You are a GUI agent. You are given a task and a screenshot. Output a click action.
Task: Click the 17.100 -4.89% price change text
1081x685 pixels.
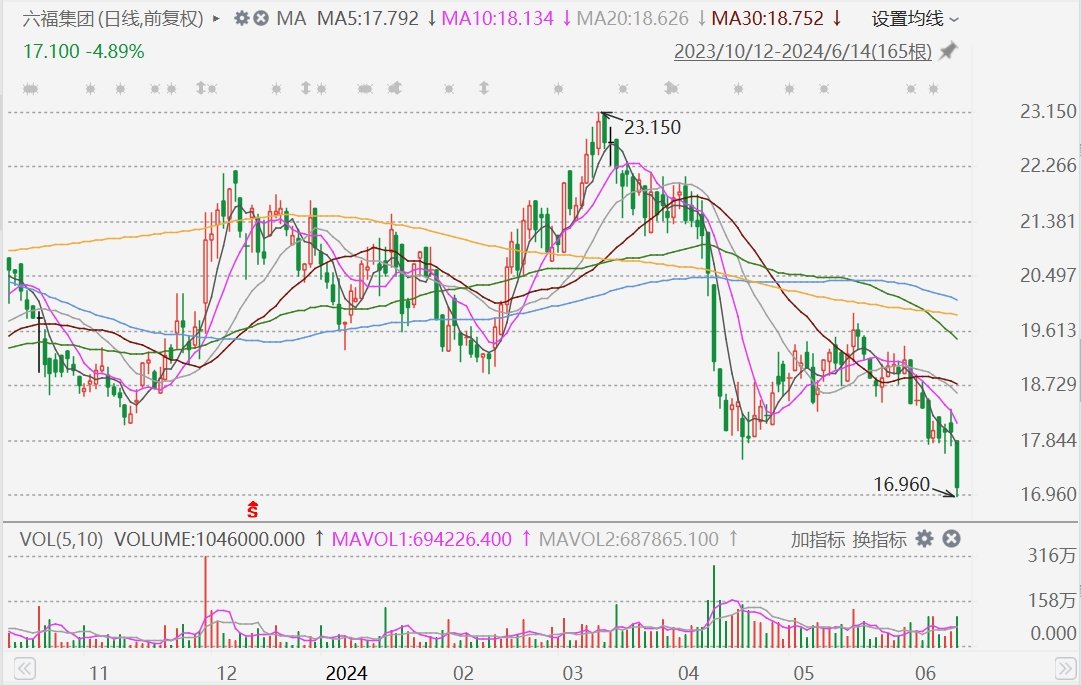coord(83,52)
